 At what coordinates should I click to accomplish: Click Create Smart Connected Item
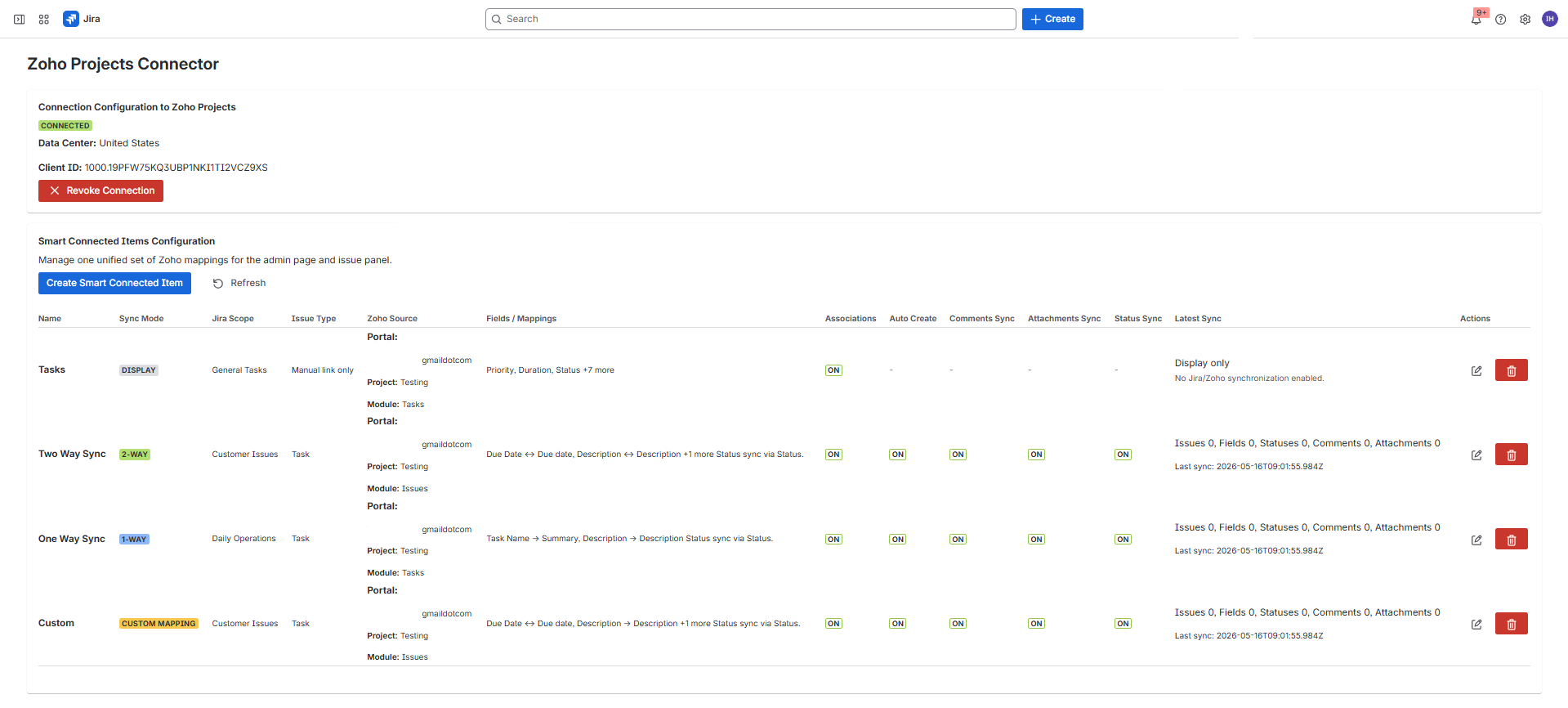click(x=114, y=283)
